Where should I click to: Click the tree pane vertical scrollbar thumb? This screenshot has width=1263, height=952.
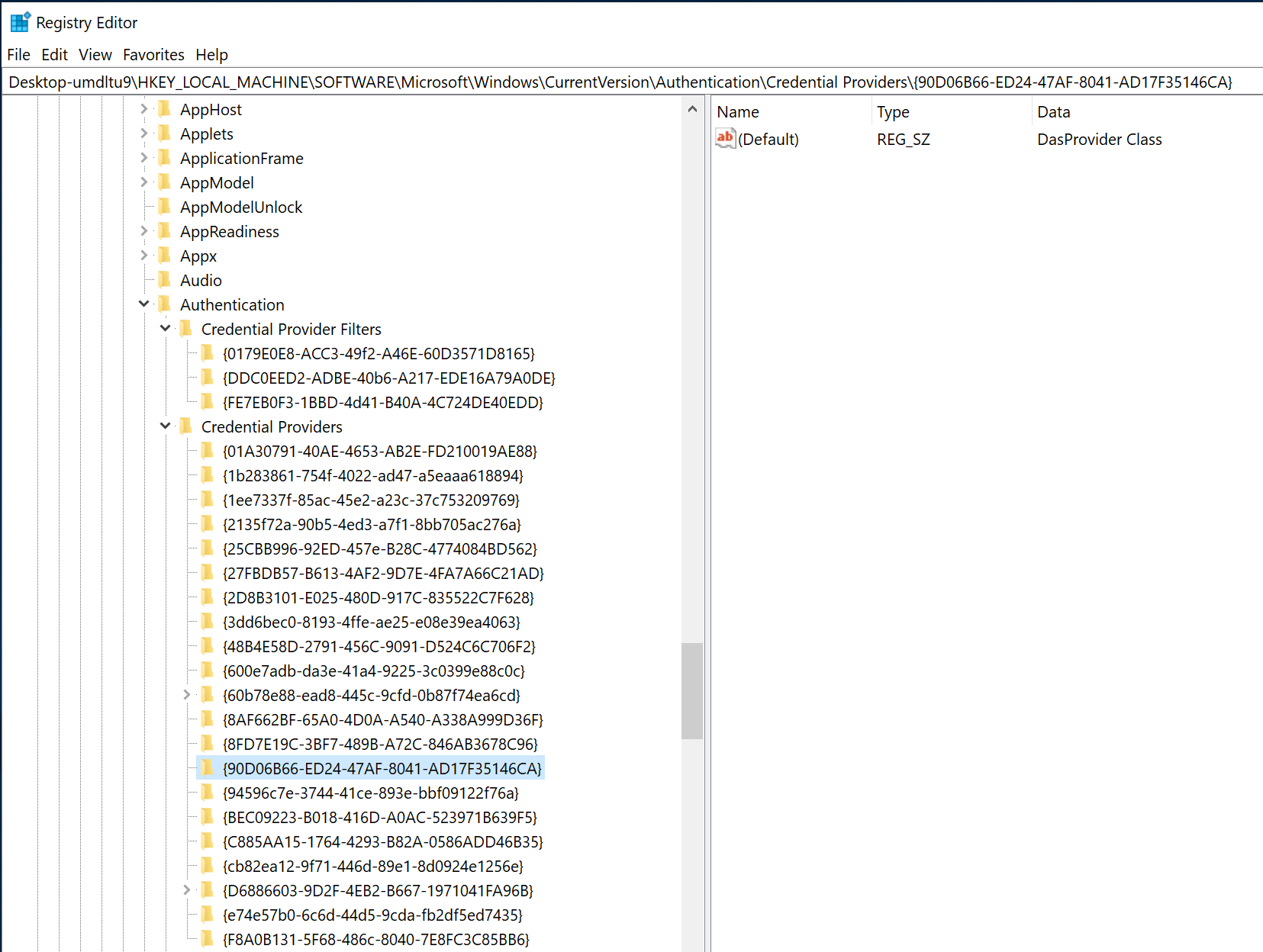(x=692, y=690)
